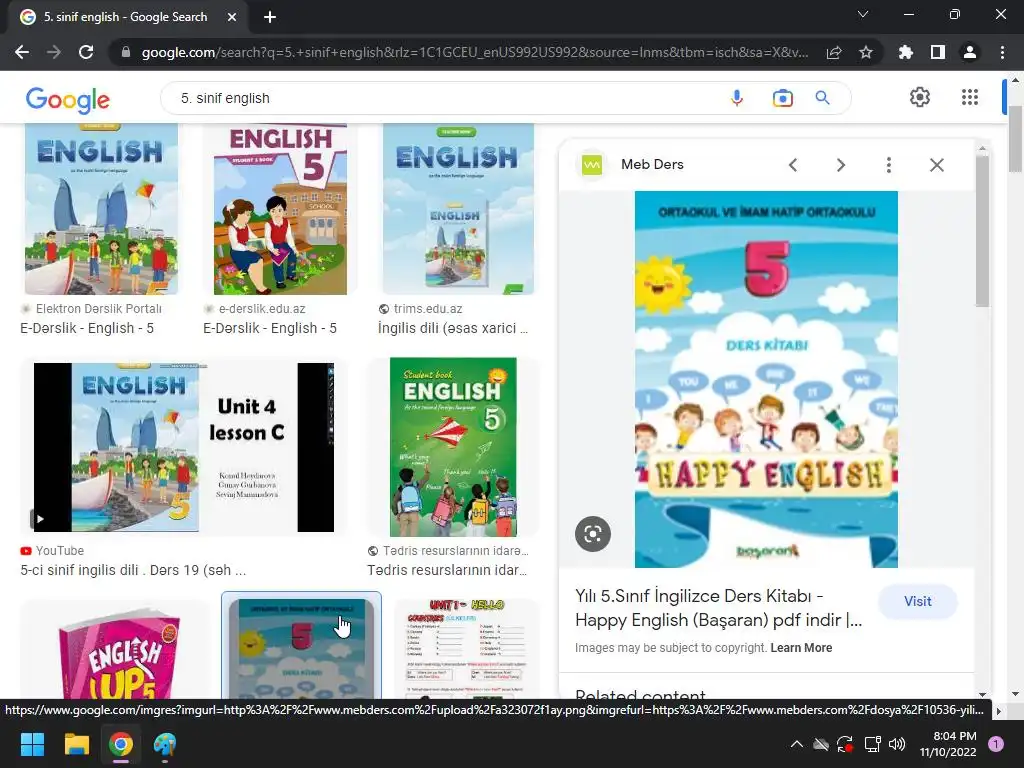Click the address bar URL

pos(475,52)
